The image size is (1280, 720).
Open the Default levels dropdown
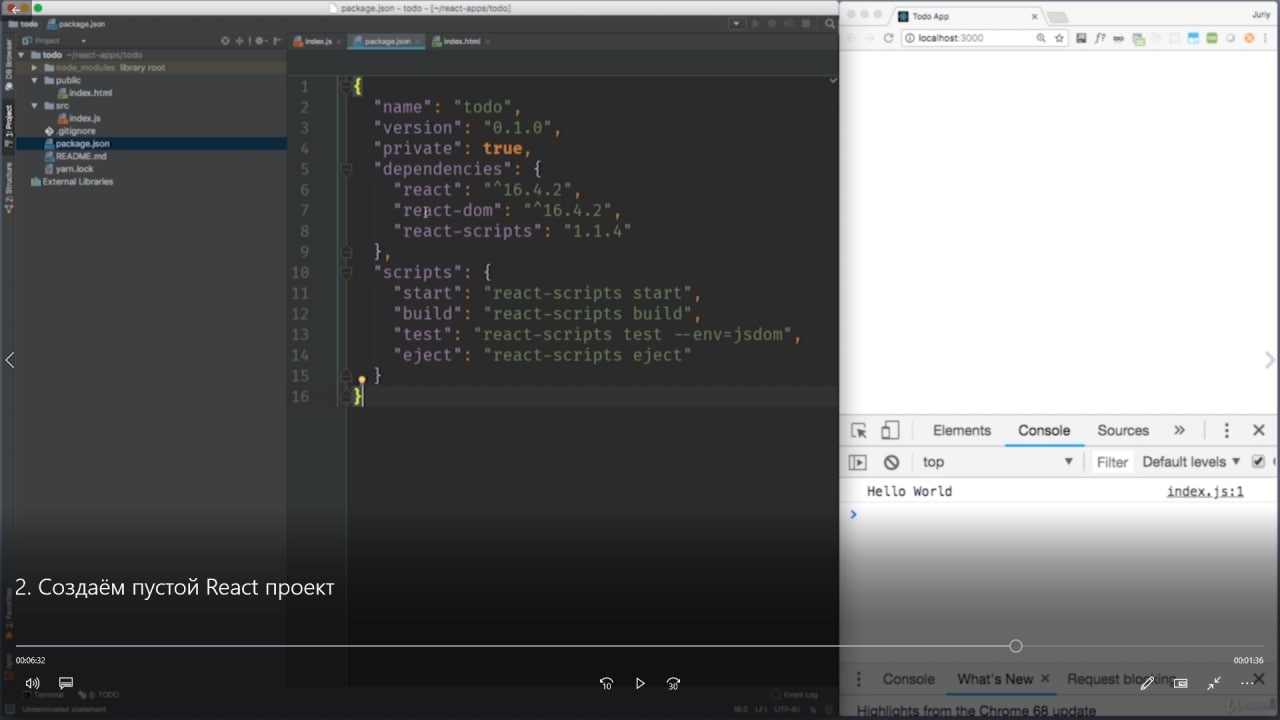(x=1191, y=462)
